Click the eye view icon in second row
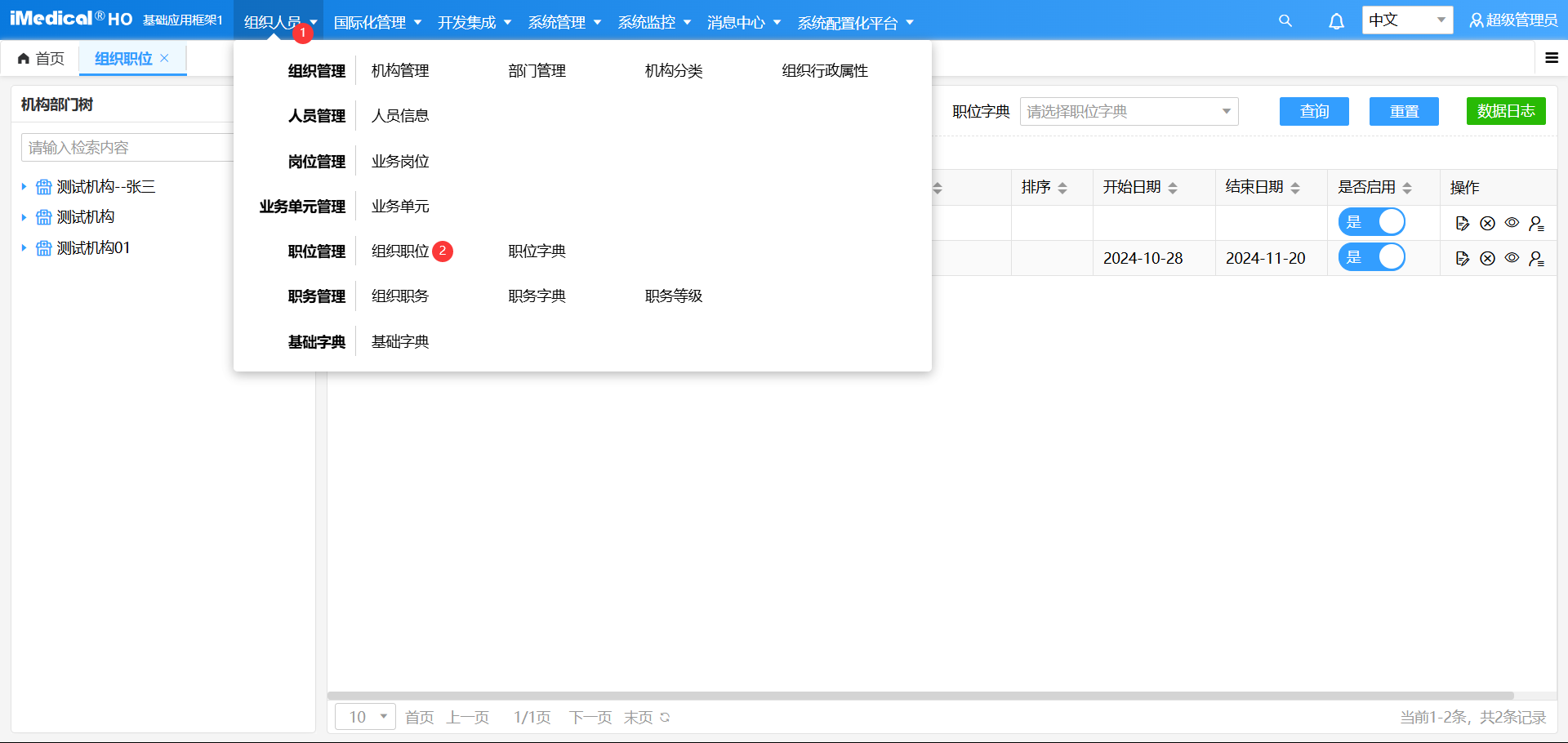The image size is (1568, 743). pyautogui.click(x=1512, y=258)
